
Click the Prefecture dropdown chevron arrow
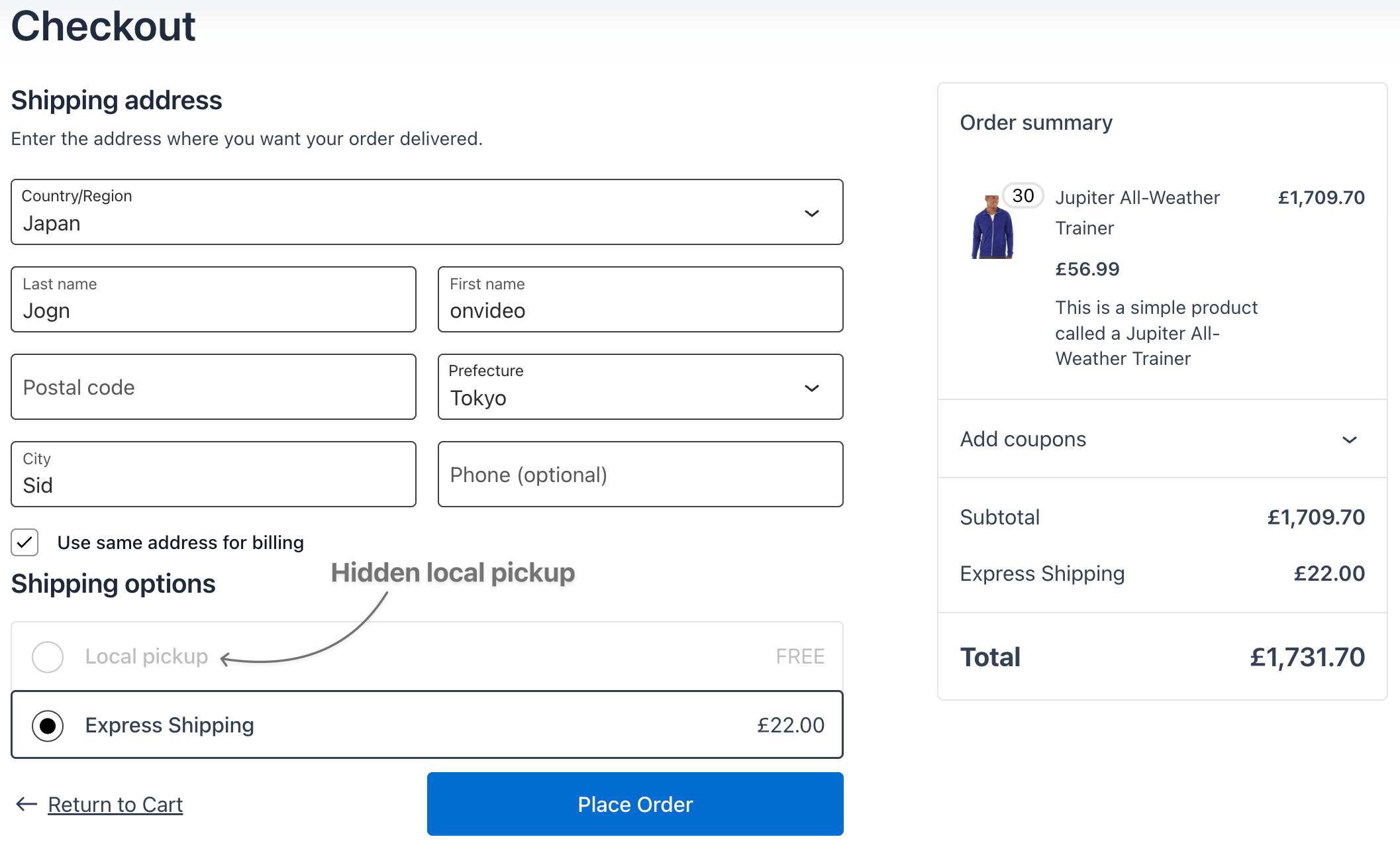click(811, 388)
